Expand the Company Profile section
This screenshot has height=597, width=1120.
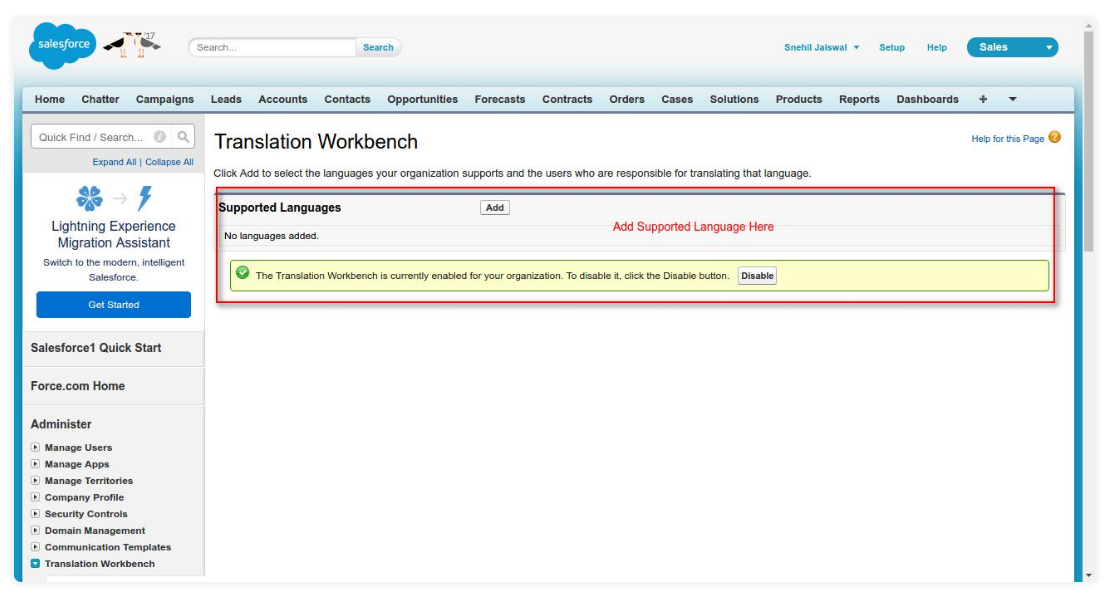(x=35, y=497)
